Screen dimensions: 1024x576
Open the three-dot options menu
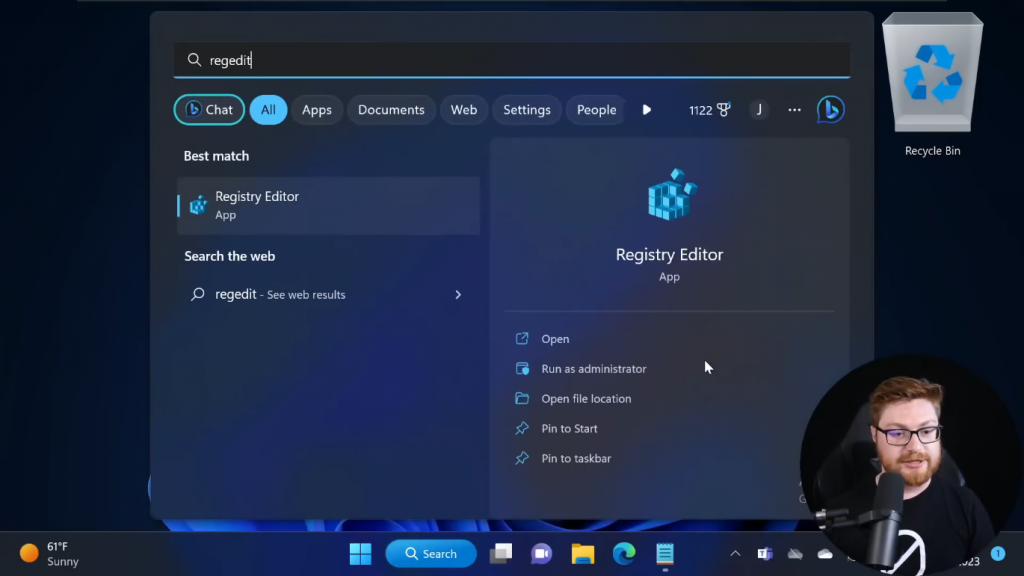click(x=794, y=110)
